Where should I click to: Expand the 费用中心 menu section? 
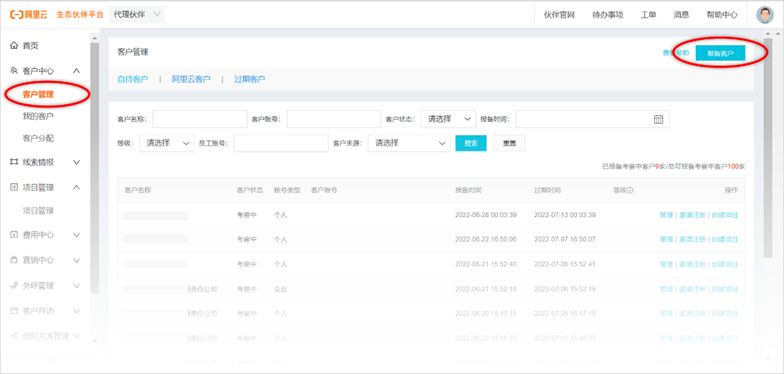coord(76,234)
